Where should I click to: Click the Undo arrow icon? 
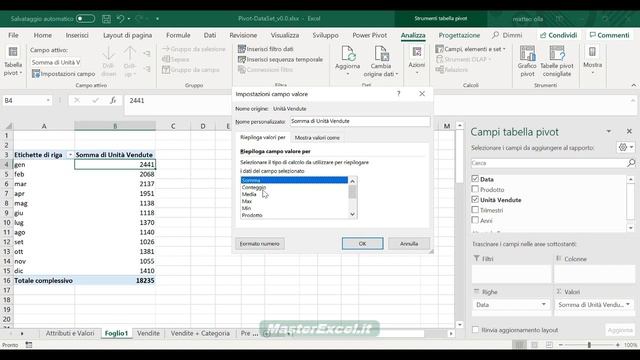tap(120, 19)
